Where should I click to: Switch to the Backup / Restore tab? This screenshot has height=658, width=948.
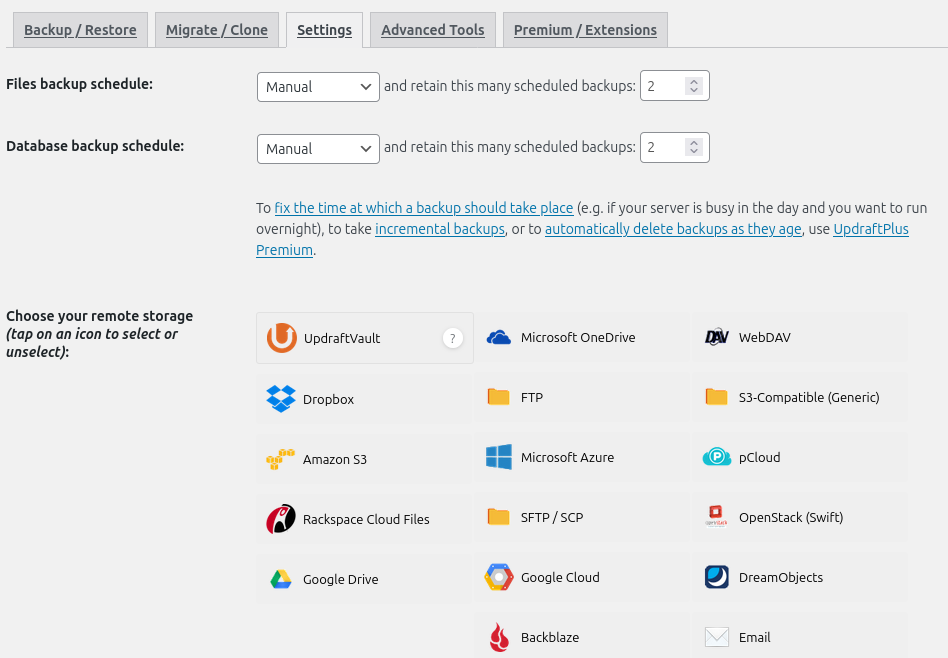80,30
